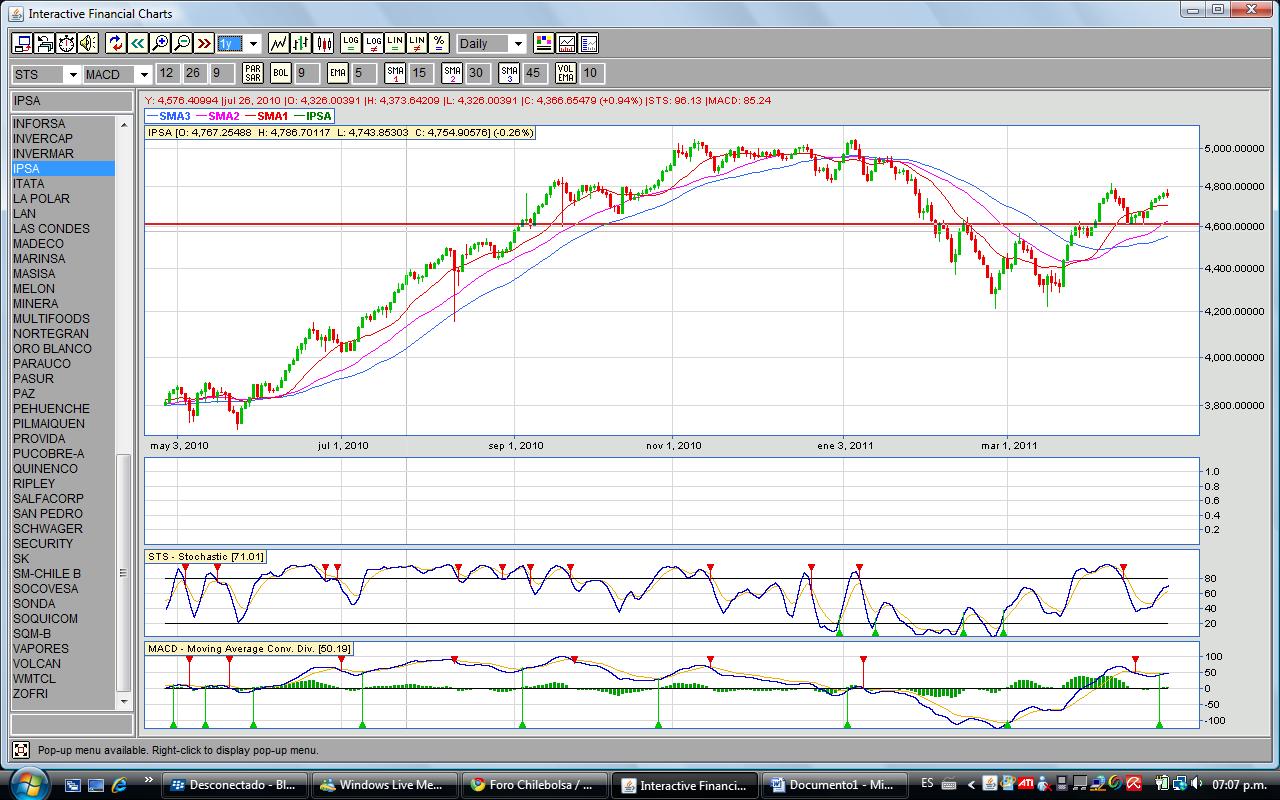This screenshot has width=1280, height=800.
Task: Select MULTIFOODS in the stock list
Action: [63, 319]
